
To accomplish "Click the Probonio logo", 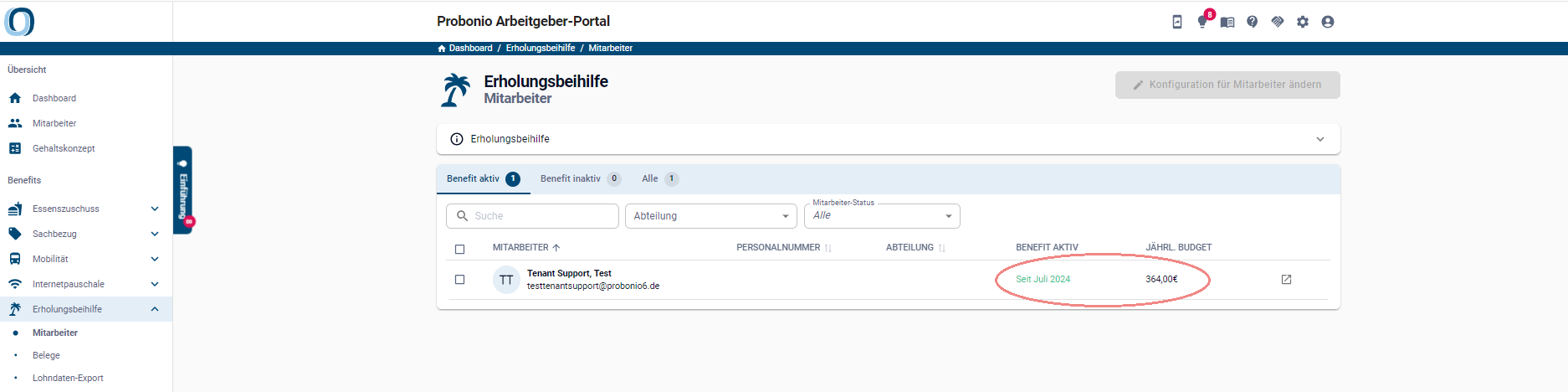I will coord(19,21).
